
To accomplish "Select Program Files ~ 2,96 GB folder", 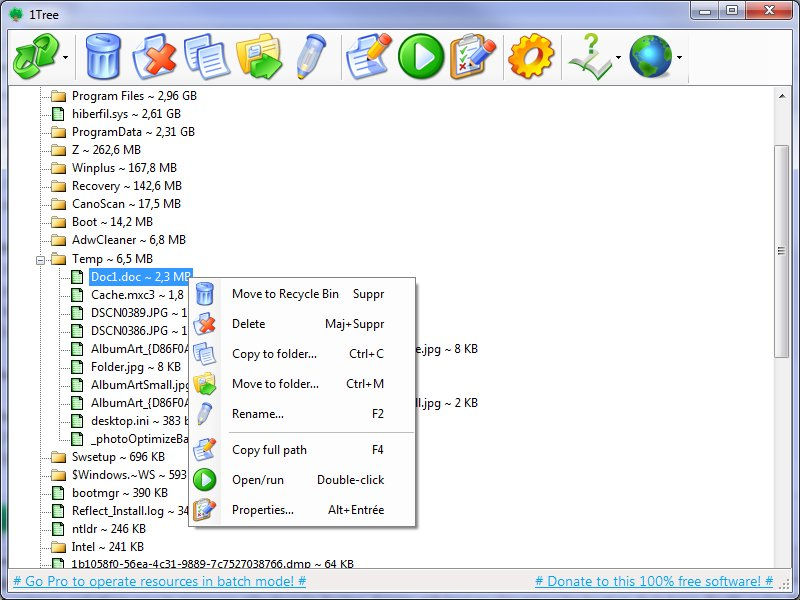I will coord(134,96).
